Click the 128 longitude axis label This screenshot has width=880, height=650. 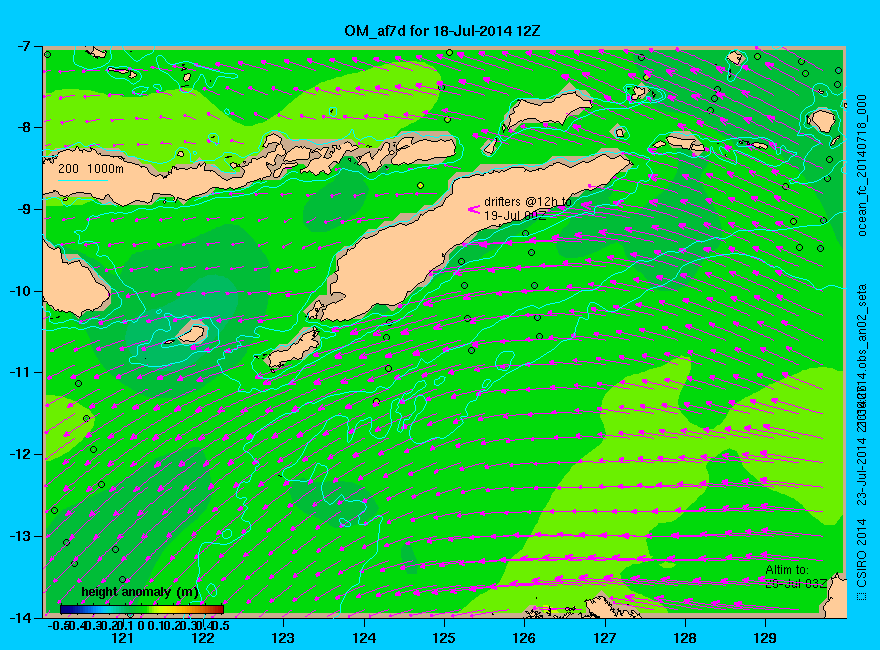coord(685,638)
